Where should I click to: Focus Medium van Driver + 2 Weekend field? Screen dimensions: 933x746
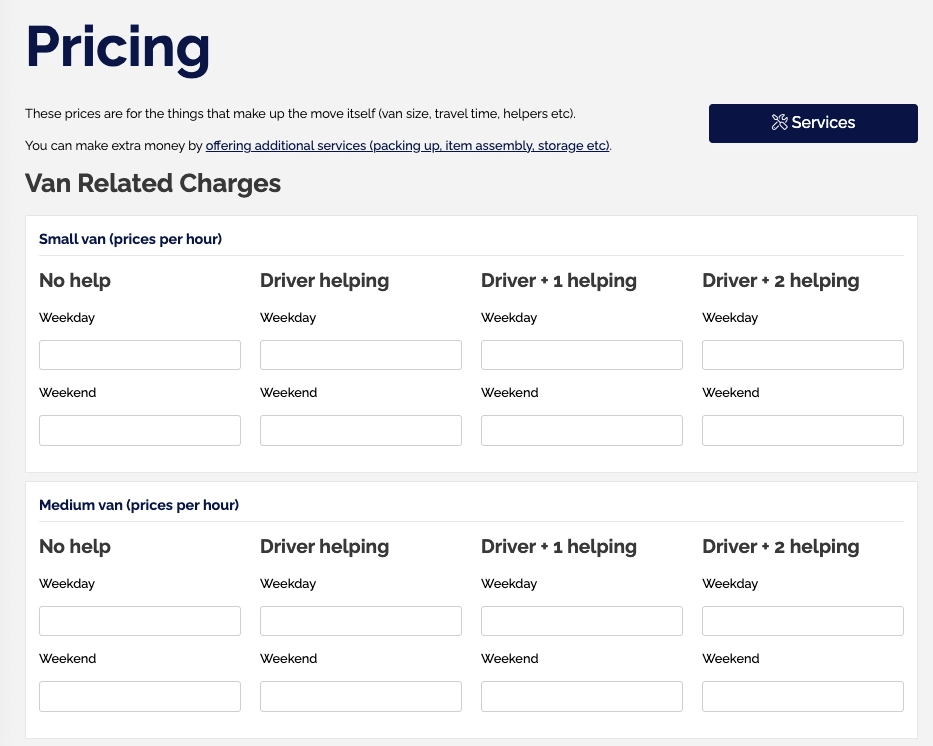click(803, 696)
